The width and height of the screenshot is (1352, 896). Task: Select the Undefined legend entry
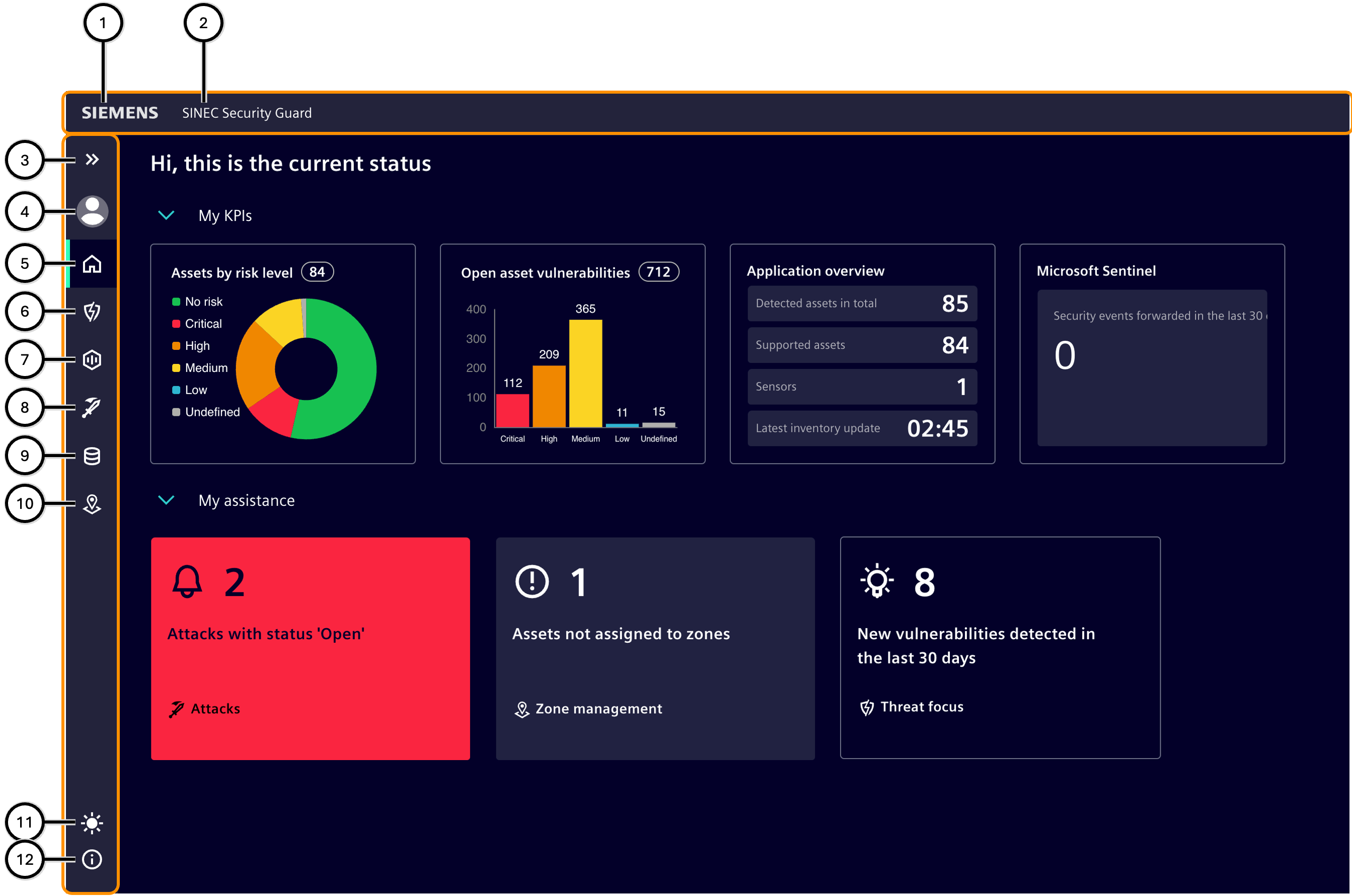pos(206,412)
